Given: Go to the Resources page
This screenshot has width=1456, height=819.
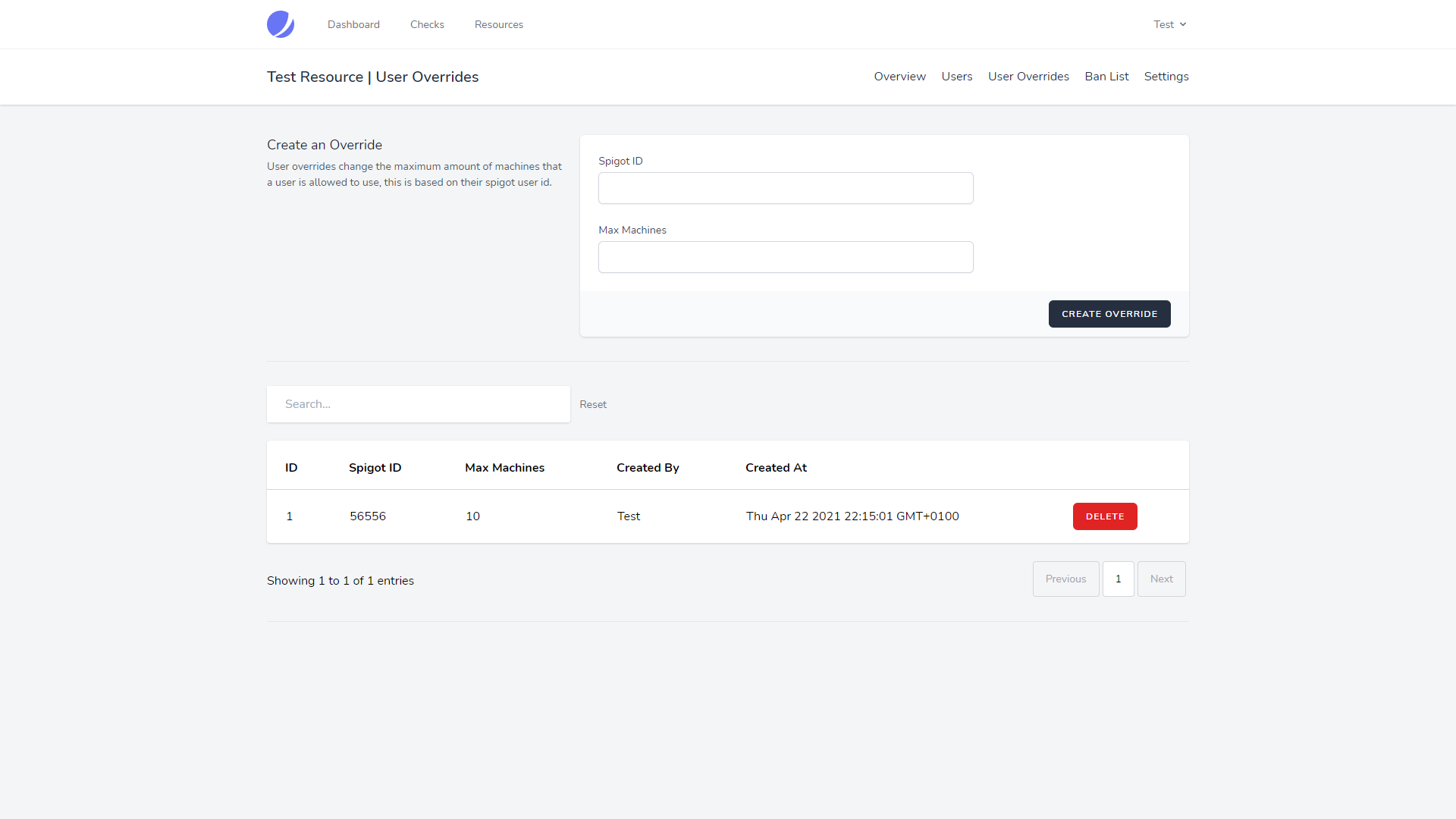Looking at the screenshot, I should click(x=498, y=24).
